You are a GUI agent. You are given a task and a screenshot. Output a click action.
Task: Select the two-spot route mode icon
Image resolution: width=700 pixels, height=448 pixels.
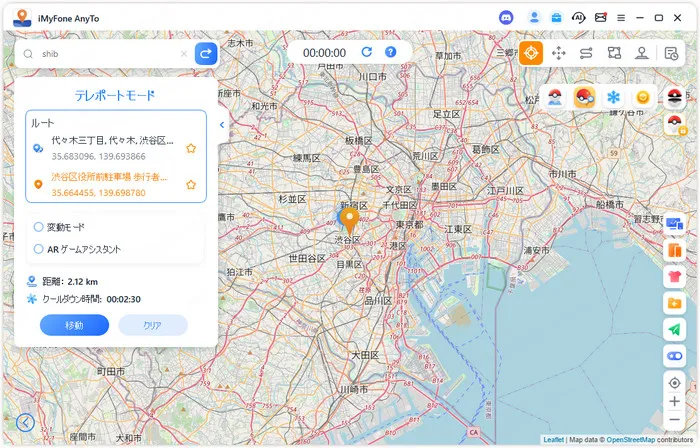coord(586,53)
